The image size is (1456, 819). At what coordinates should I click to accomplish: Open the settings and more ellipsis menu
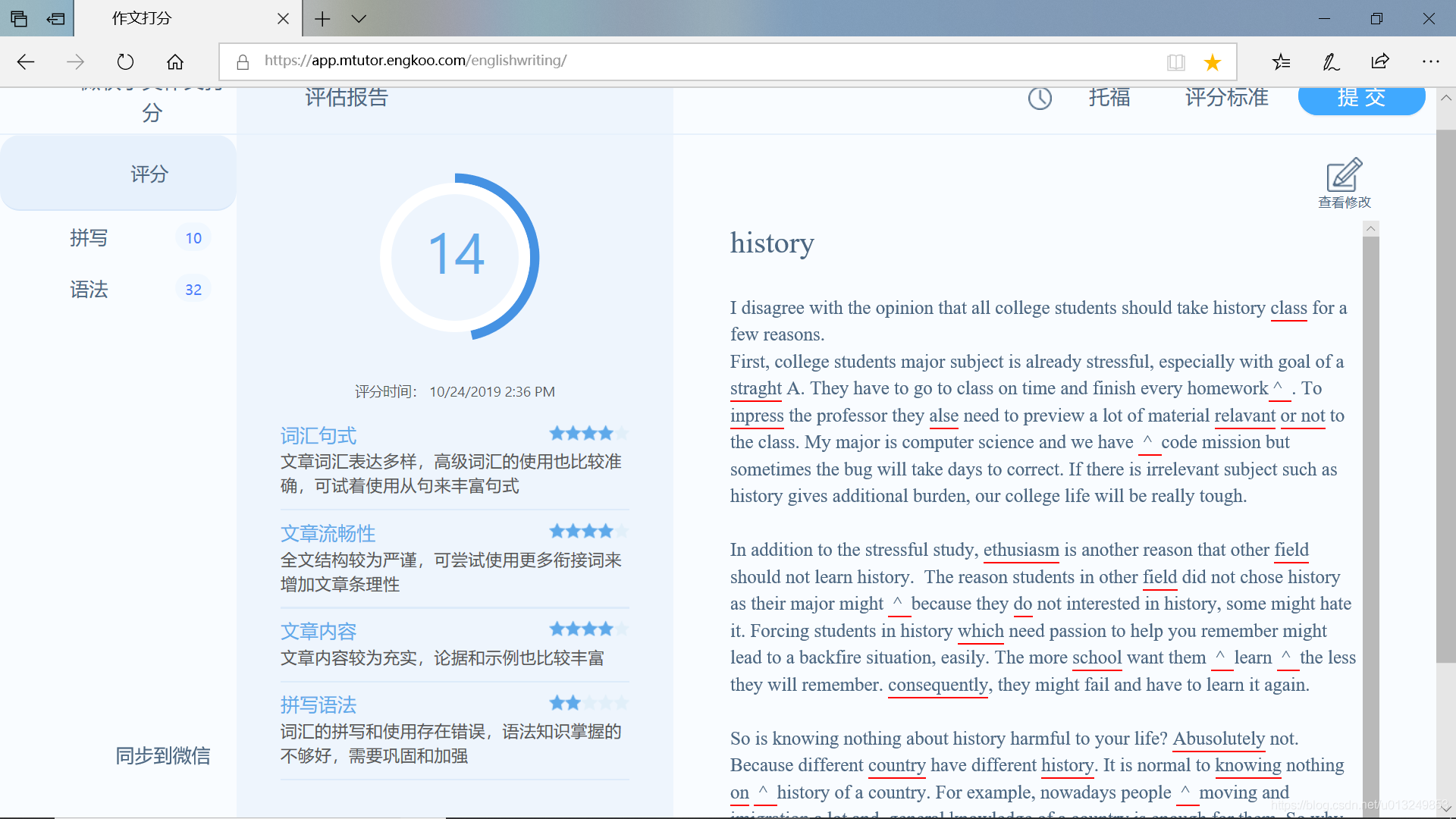point(1430,61)
